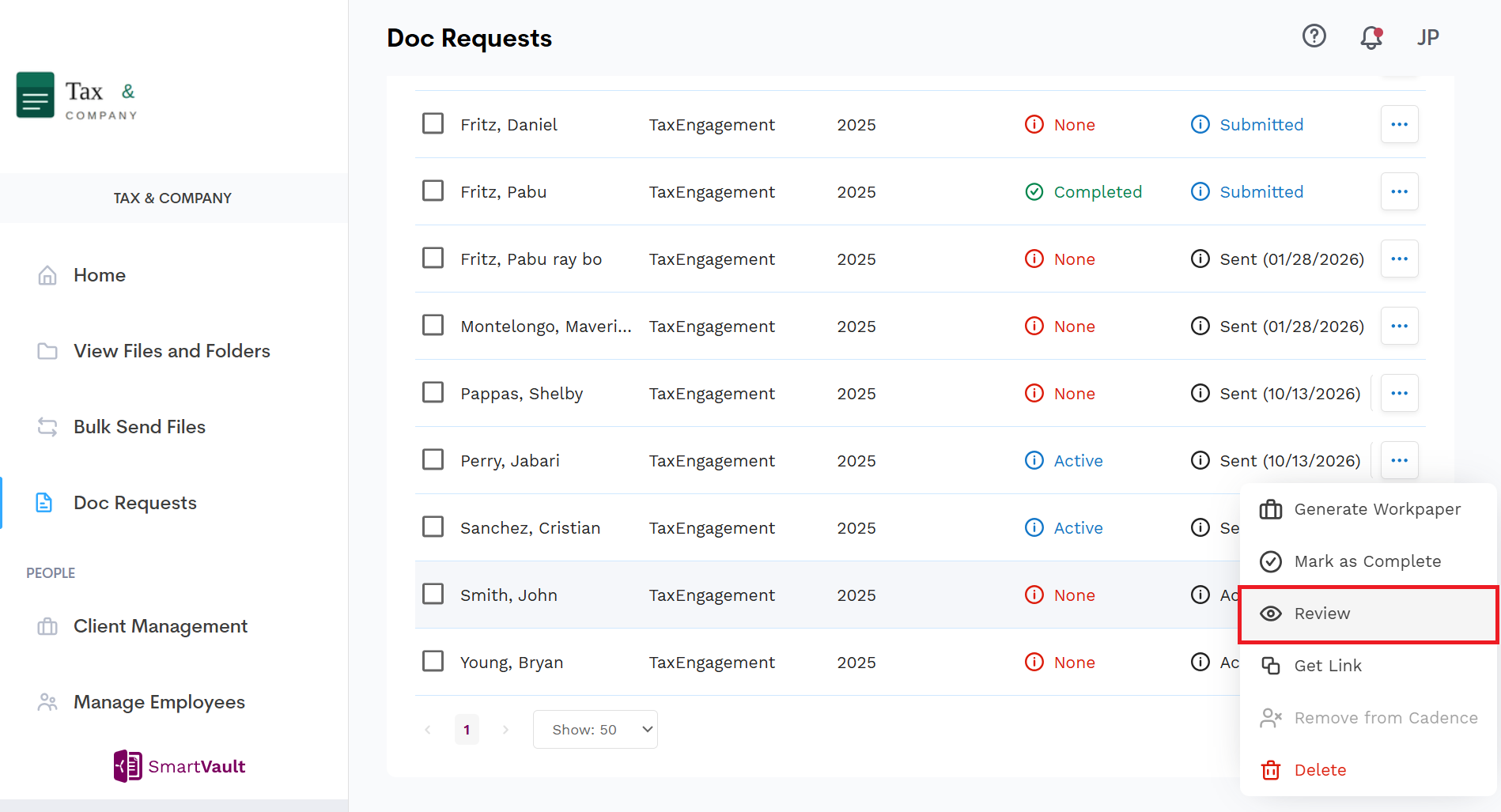Click the Sent (01/28/2026) status for Fritz, Pabu ray bo
1501x812 pixels.
coord(1292,259)
